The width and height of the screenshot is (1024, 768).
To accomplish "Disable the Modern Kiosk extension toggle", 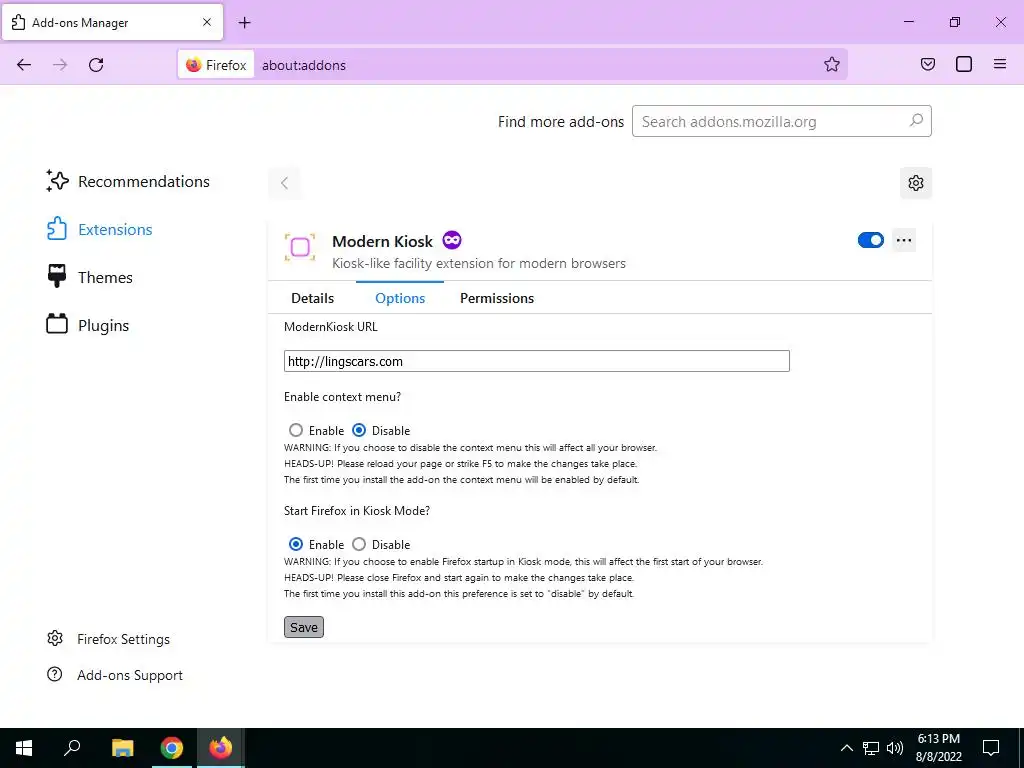I will (871, 240).
